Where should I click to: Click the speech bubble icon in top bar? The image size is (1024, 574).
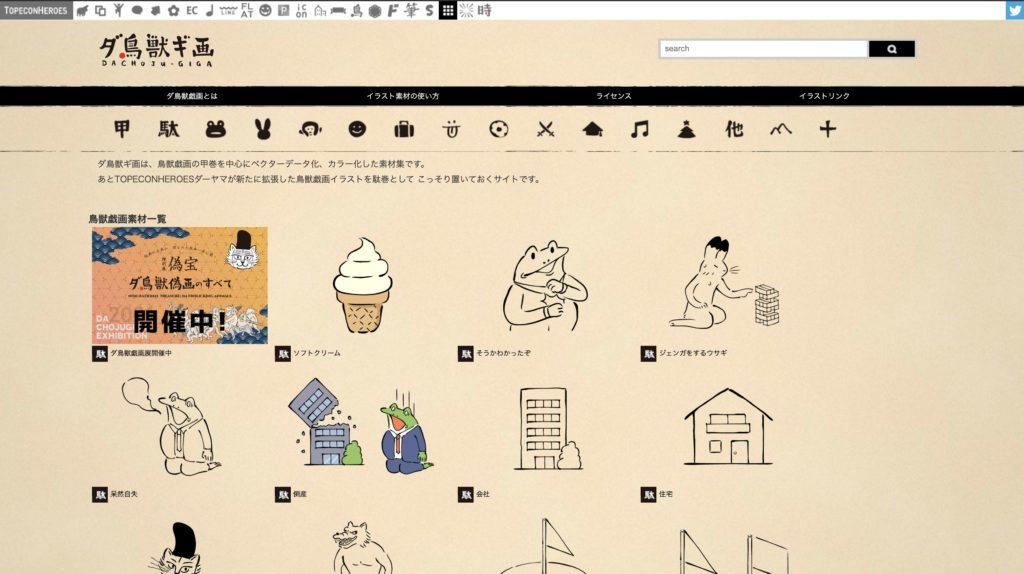137,10
